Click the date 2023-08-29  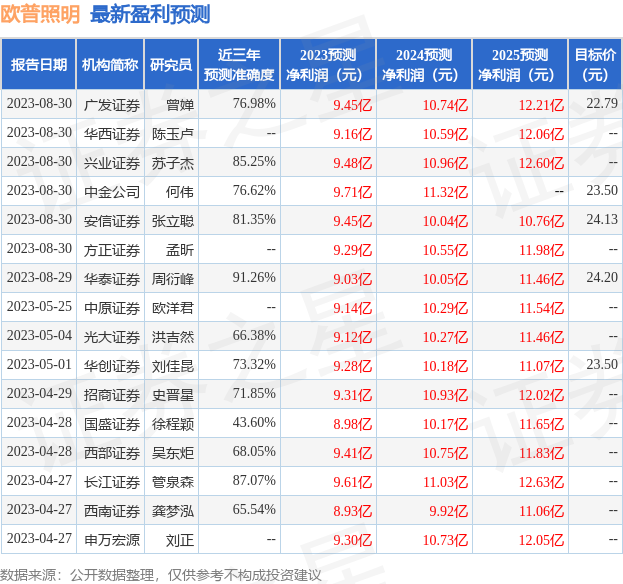pyautogui.click(x=39, y=277)
